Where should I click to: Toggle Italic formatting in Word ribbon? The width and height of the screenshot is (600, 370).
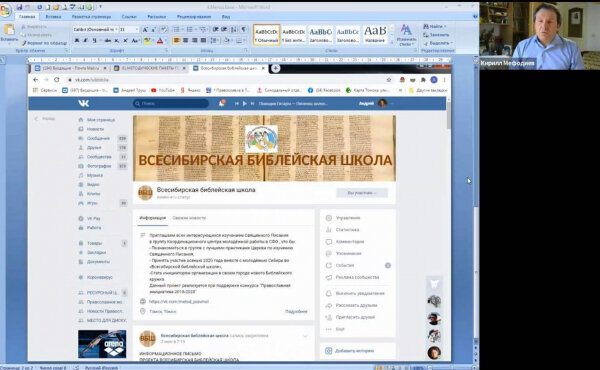point(85,40)
